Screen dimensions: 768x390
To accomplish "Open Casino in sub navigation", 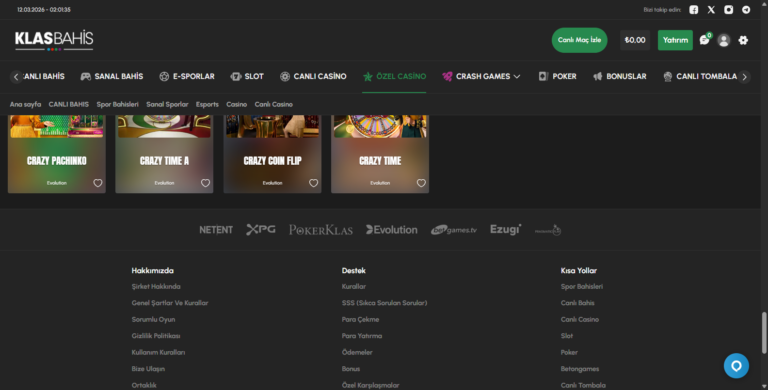I will (237, 104).
